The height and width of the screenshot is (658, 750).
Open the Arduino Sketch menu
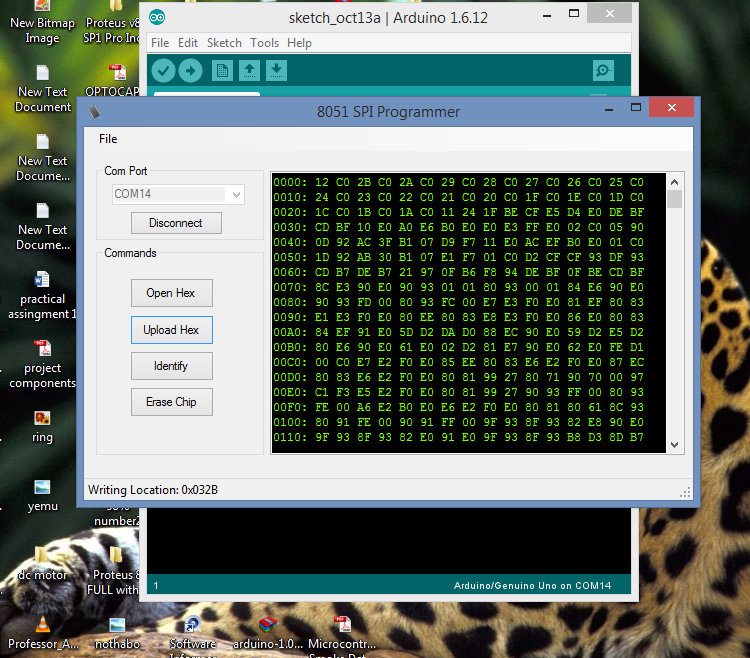click(x=224, y=43)
